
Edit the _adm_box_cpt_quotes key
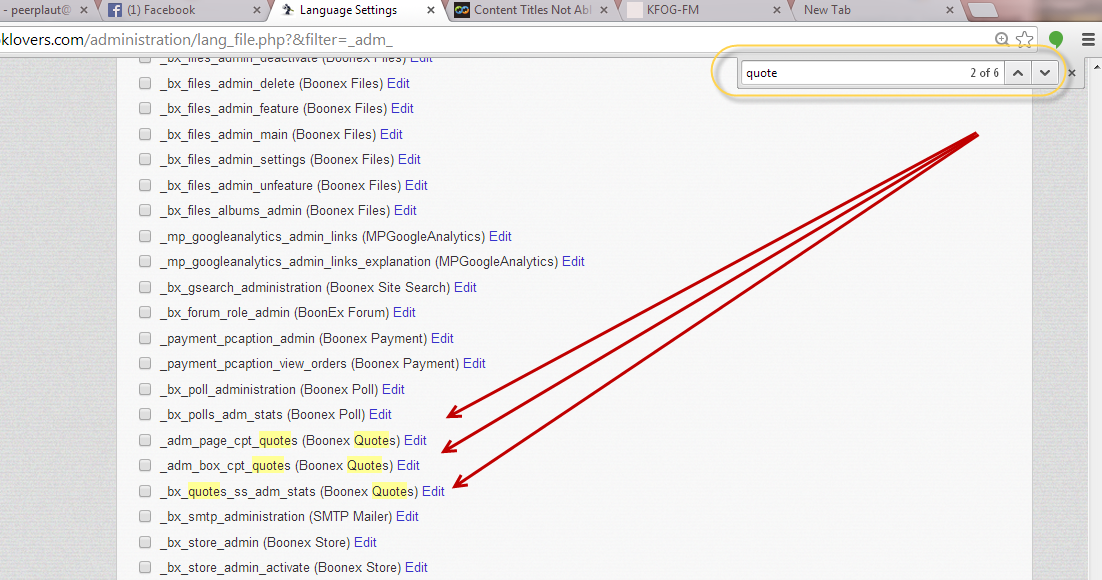[x=408, y=465]
